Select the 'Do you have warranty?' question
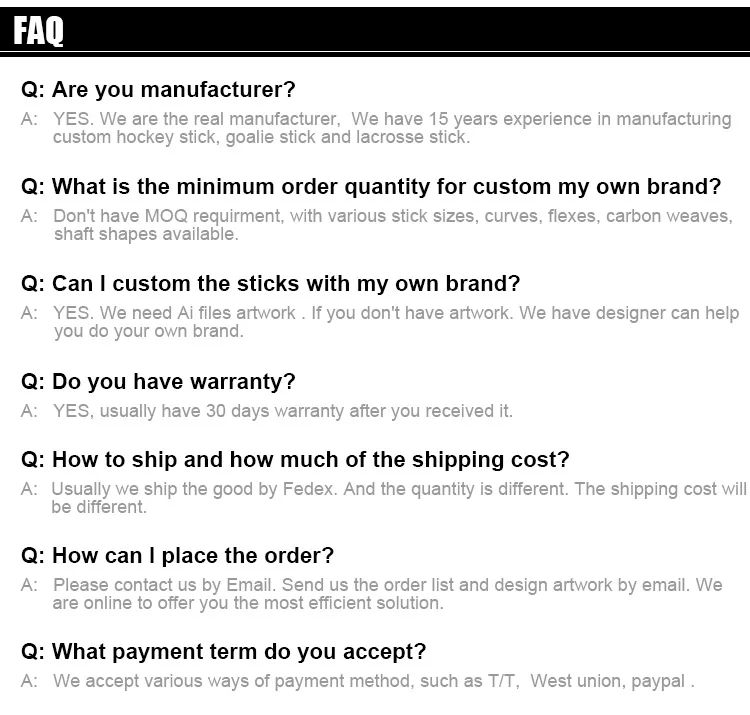The image size is (750, 715). (x=158, y=382)
